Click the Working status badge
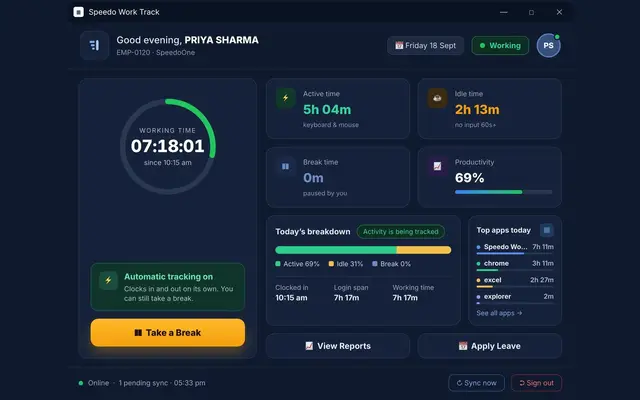 pyautogui.click(x=500, y=45)
